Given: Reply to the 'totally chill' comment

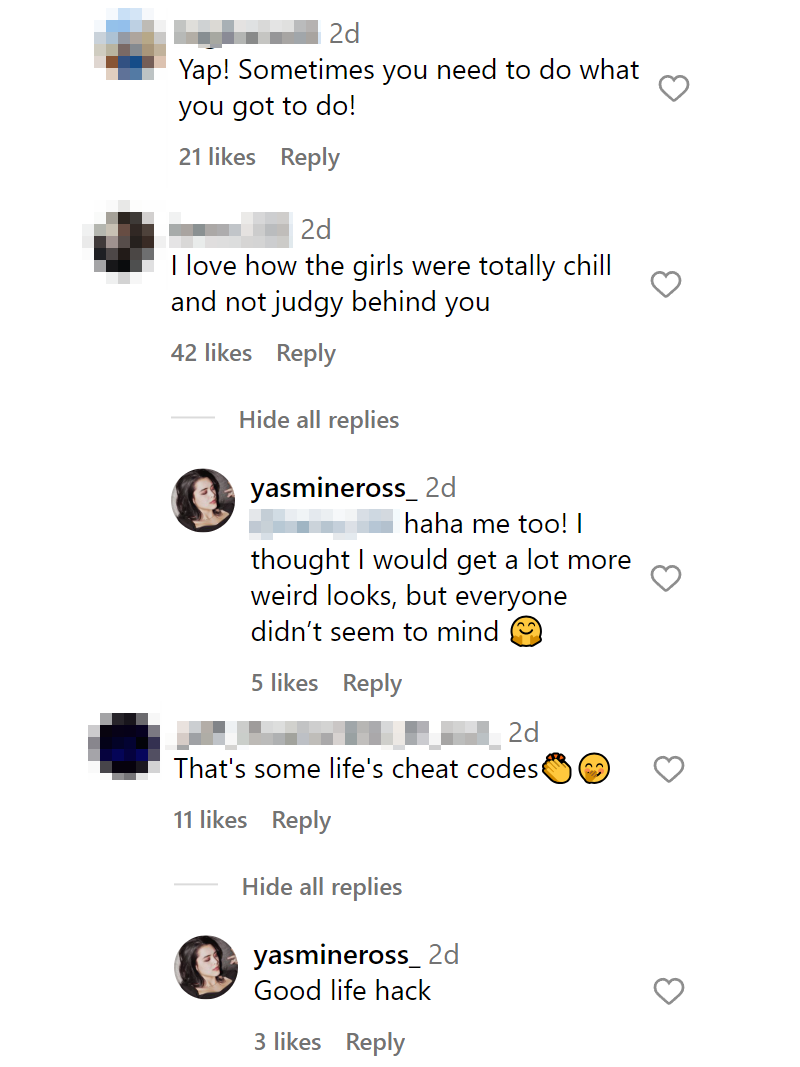Looking at the screenshot, I should [305, 353].
